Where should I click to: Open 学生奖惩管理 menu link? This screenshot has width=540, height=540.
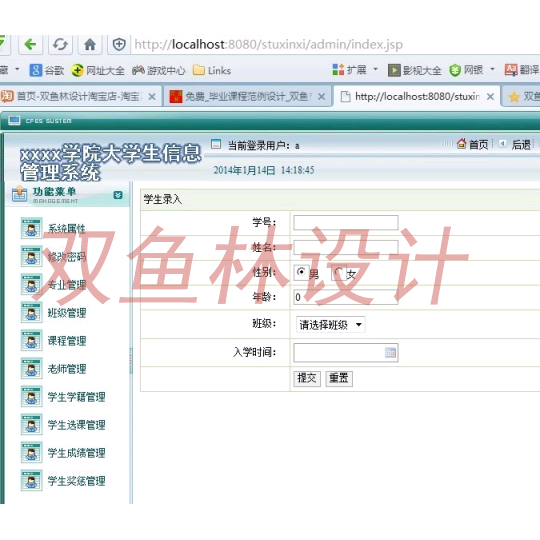point(76,481)
